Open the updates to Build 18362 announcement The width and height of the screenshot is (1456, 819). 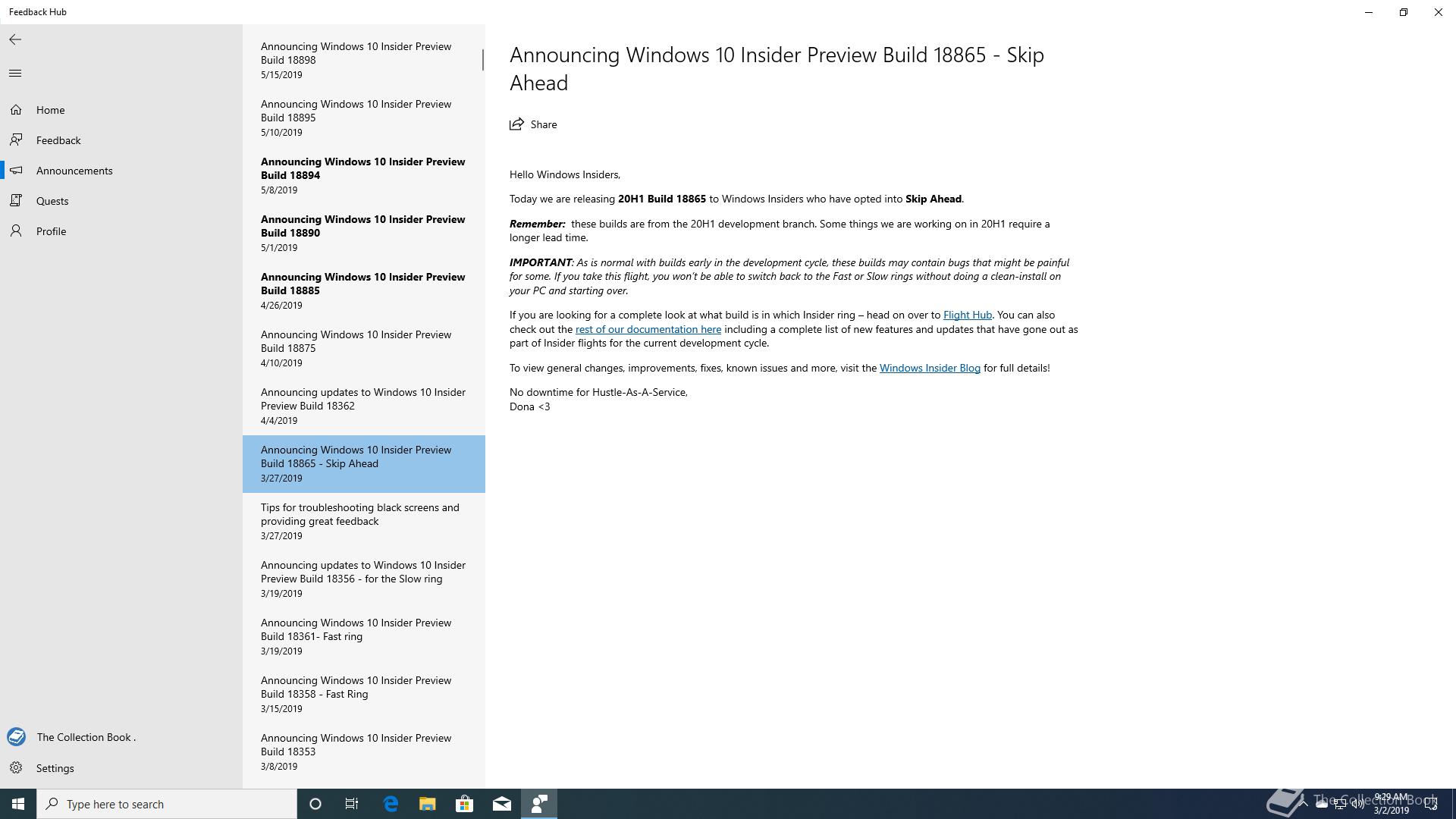point(364,406)
